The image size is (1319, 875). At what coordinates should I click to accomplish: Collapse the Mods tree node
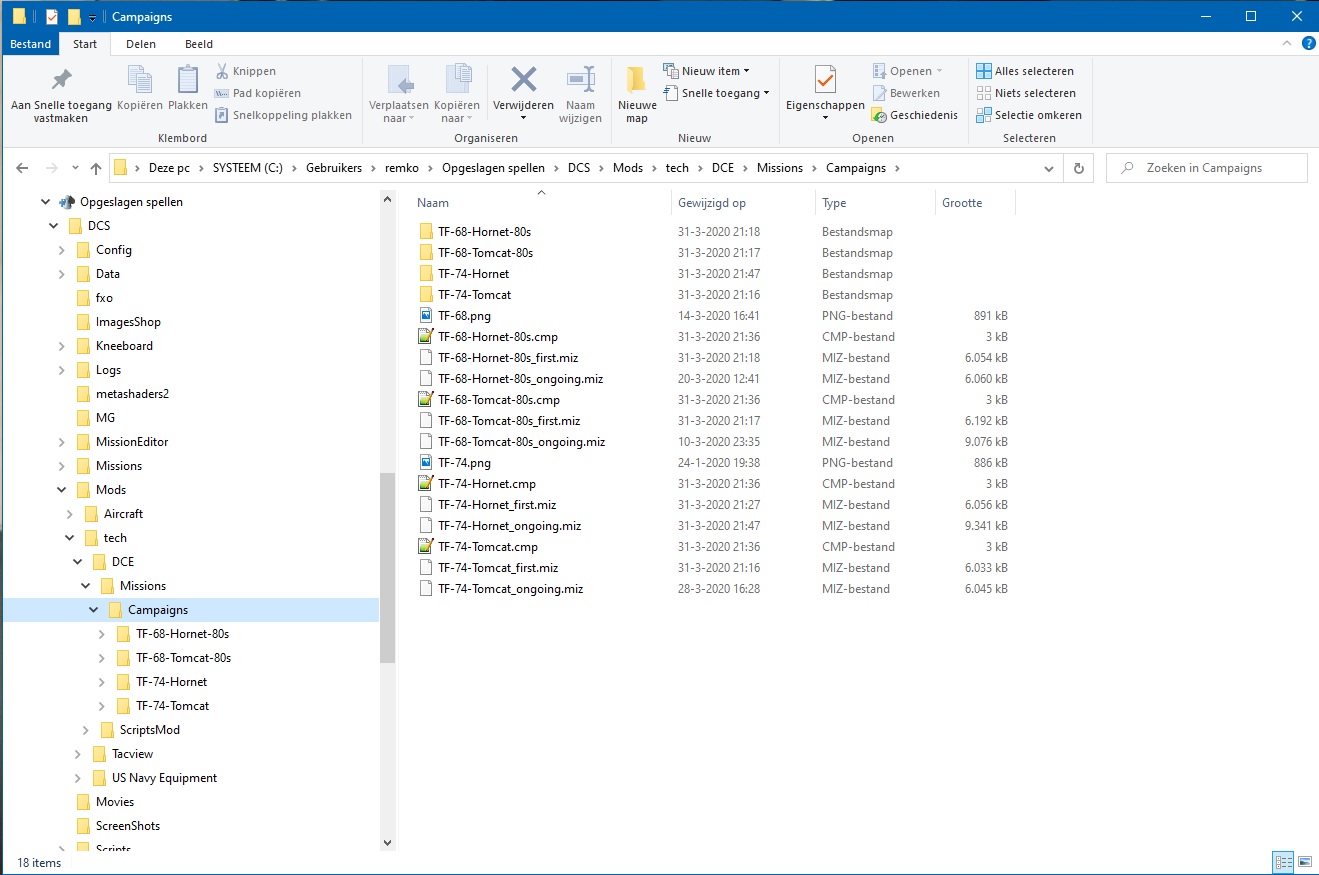click(62, 490)
